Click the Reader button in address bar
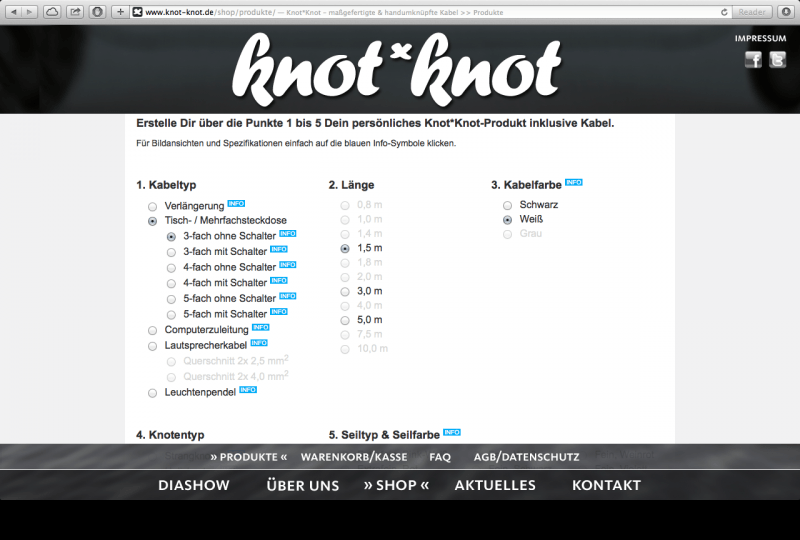The image size is (800, 540). click(x=752, y=12)
